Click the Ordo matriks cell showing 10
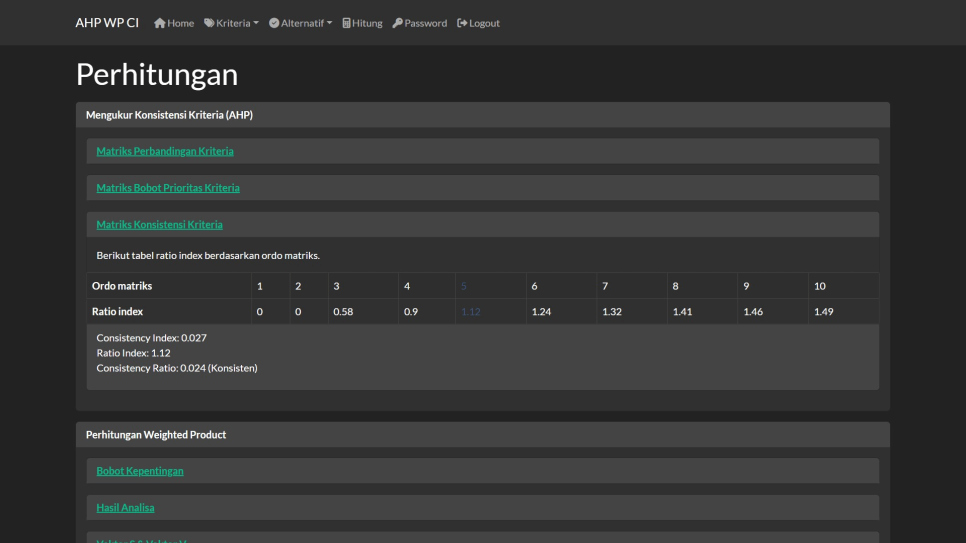The height and width of the screenshot is (543, 966). pos(820,286)
